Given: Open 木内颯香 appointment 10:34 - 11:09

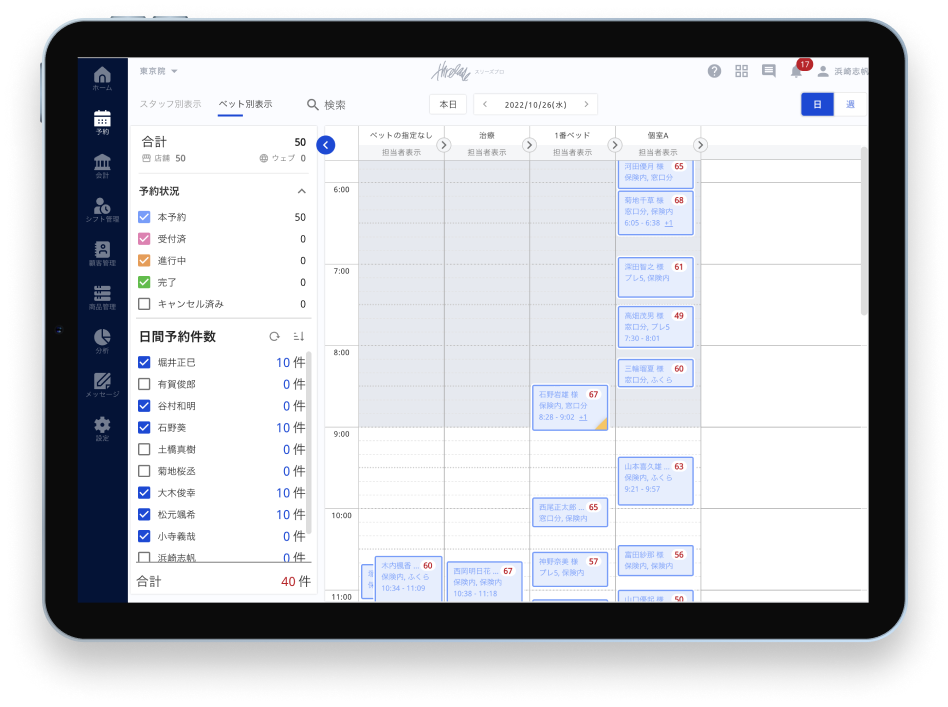Looking at the screenshot, I should pyautogui.click(x=408, y=579).
